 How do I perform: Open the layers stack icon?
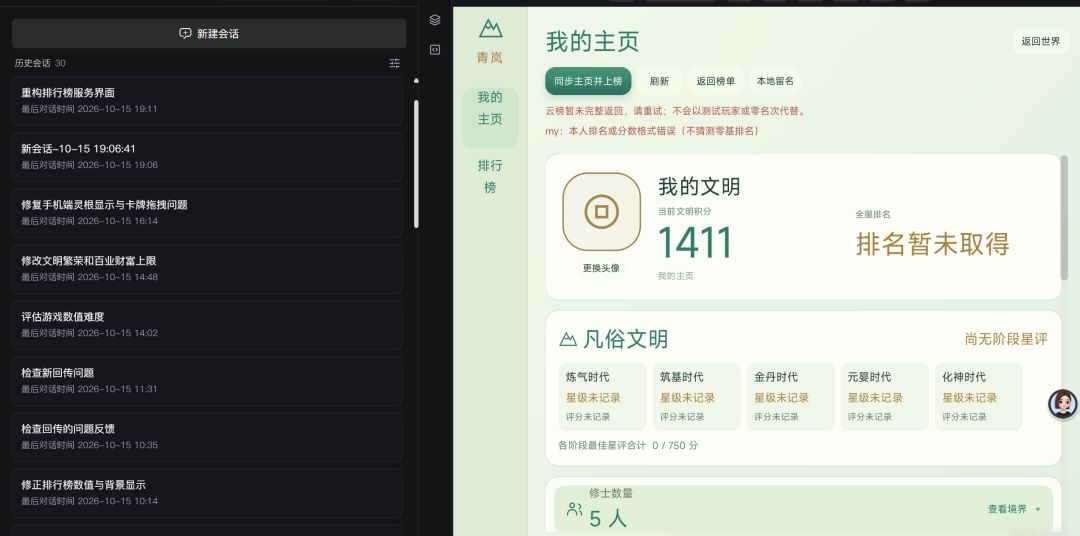[x=435, y=20]
